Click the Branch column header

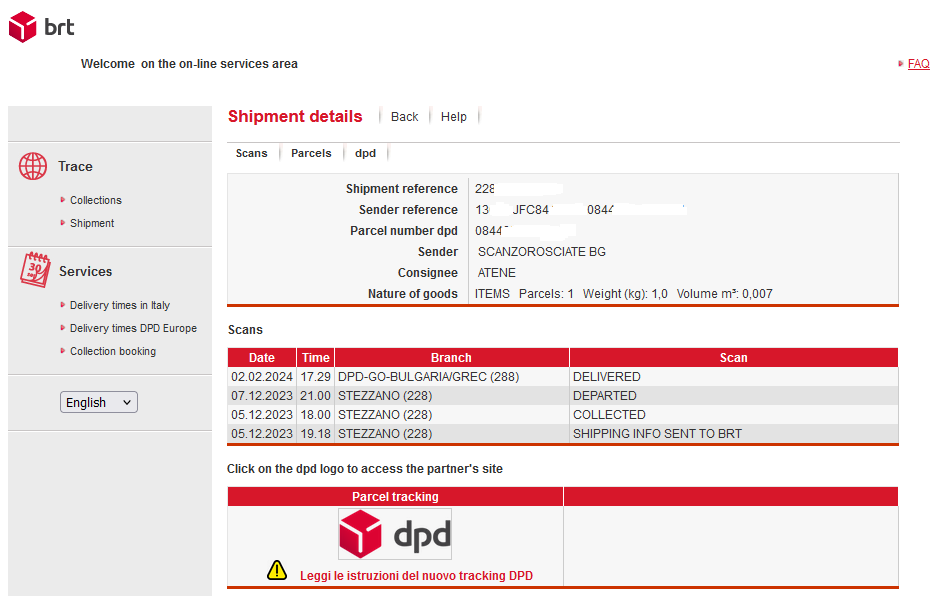(x=451, y=358)
